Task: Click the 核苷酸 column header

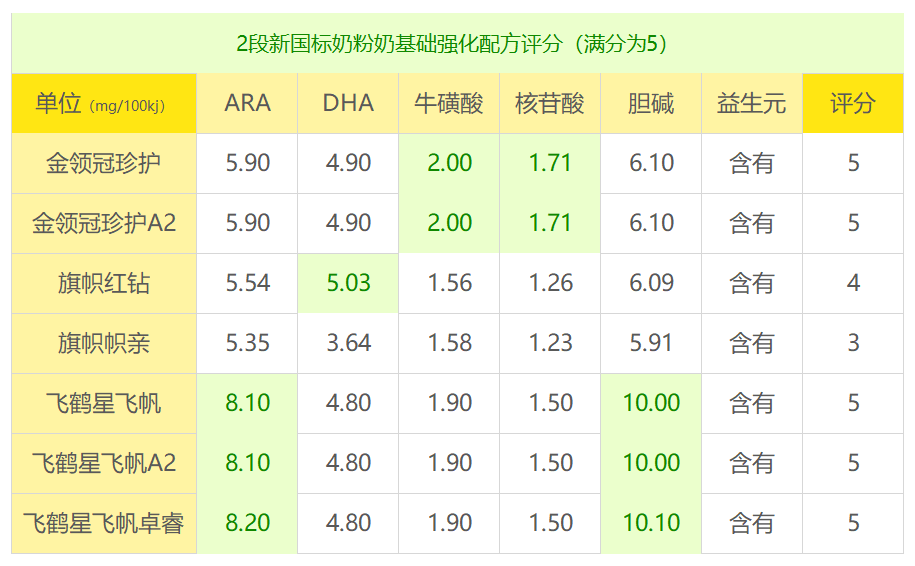Action: pos(550,103)
